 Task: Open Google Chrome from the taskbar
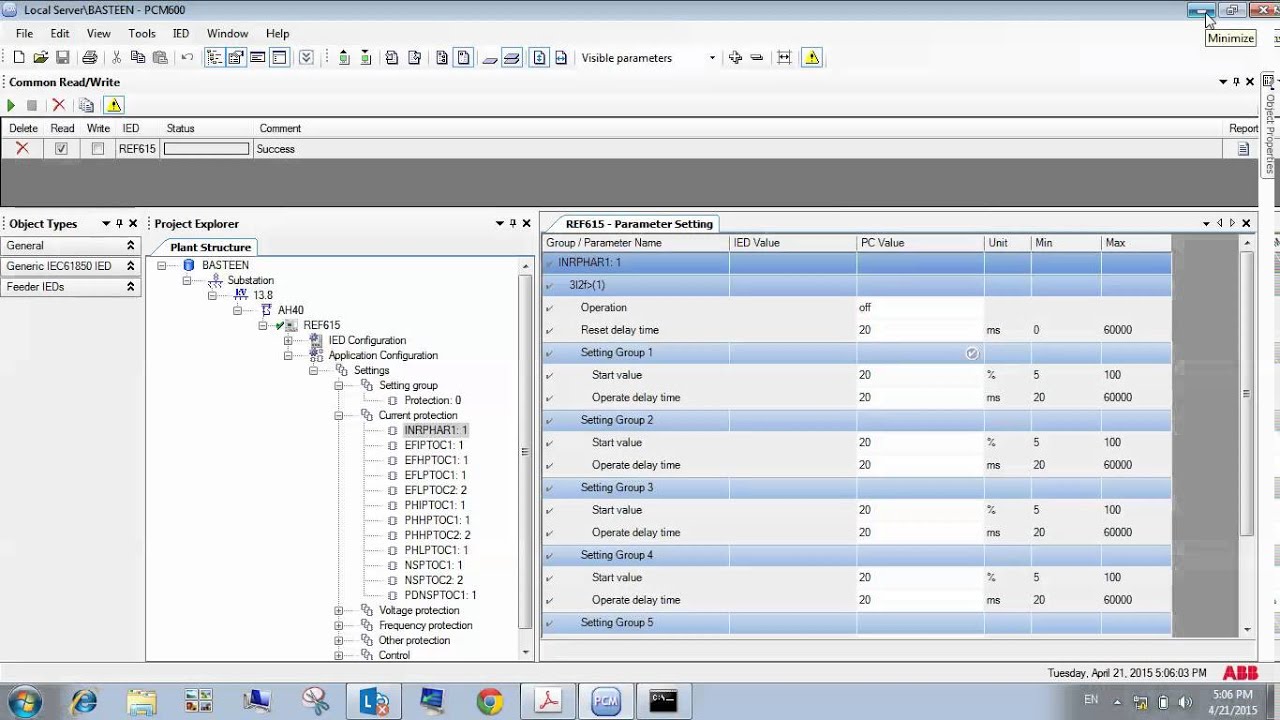tap(489, 701)
